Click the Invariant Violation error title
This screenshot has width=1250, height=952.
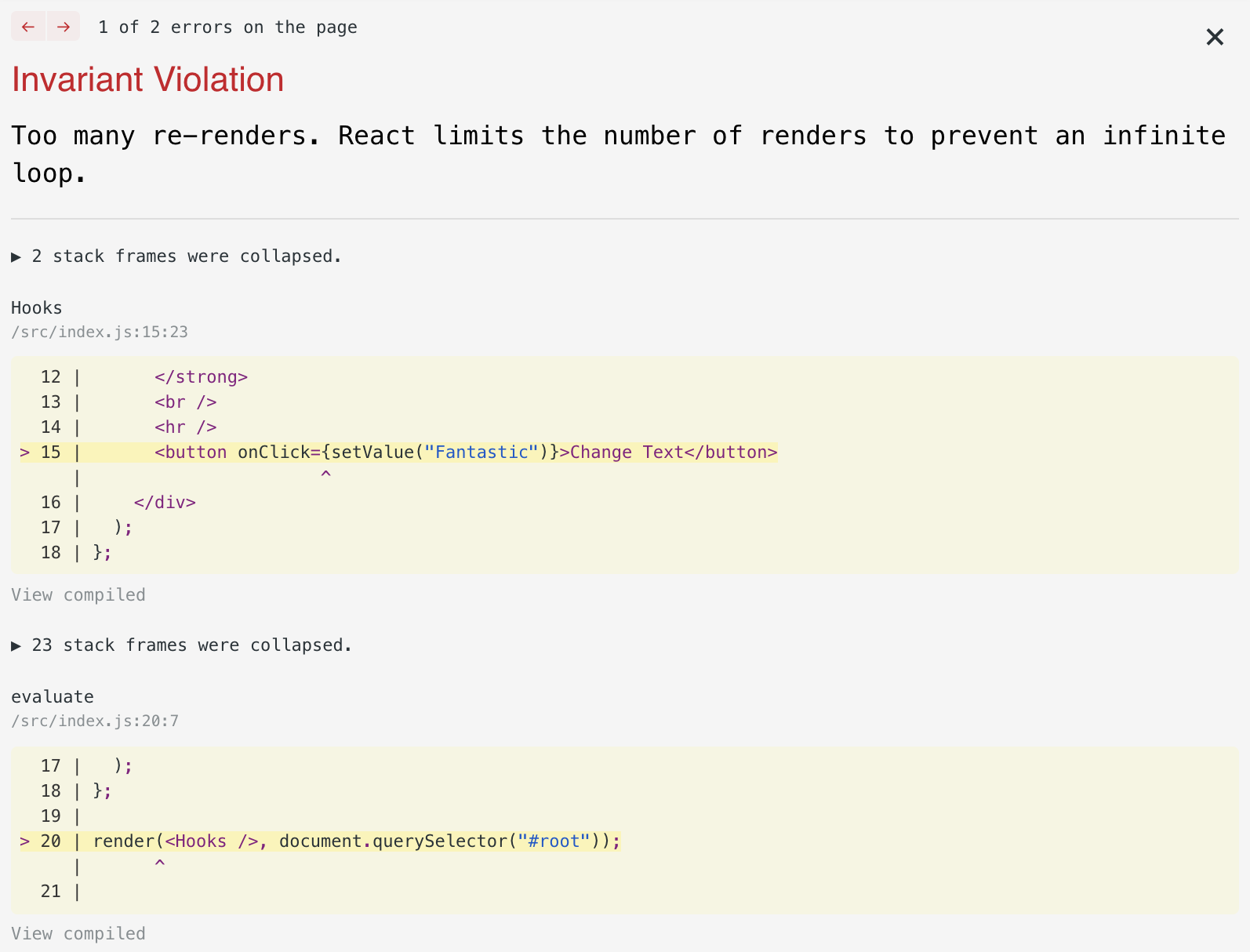147,80
